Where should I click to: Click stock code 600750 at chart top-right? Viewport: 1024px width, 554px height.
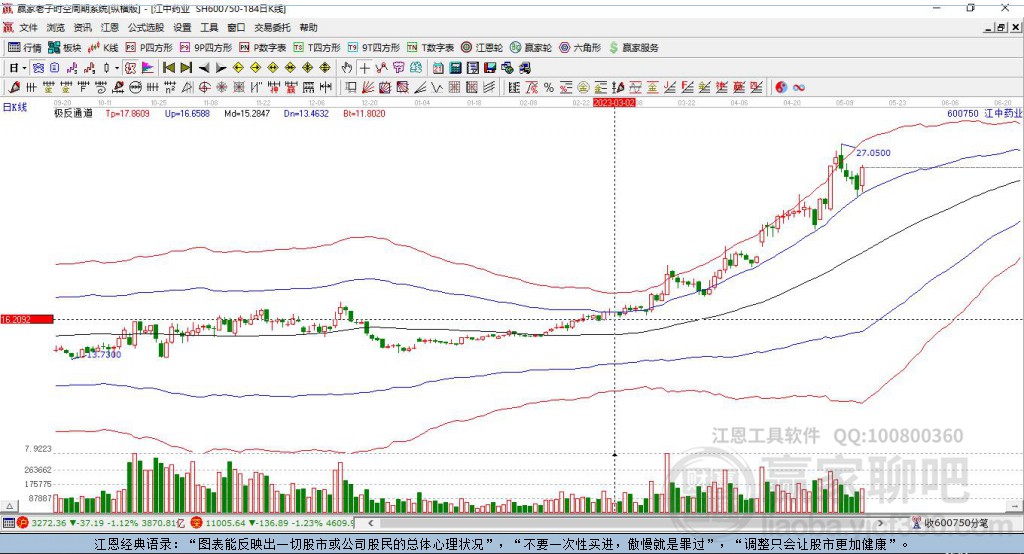[x=963, y=113]
